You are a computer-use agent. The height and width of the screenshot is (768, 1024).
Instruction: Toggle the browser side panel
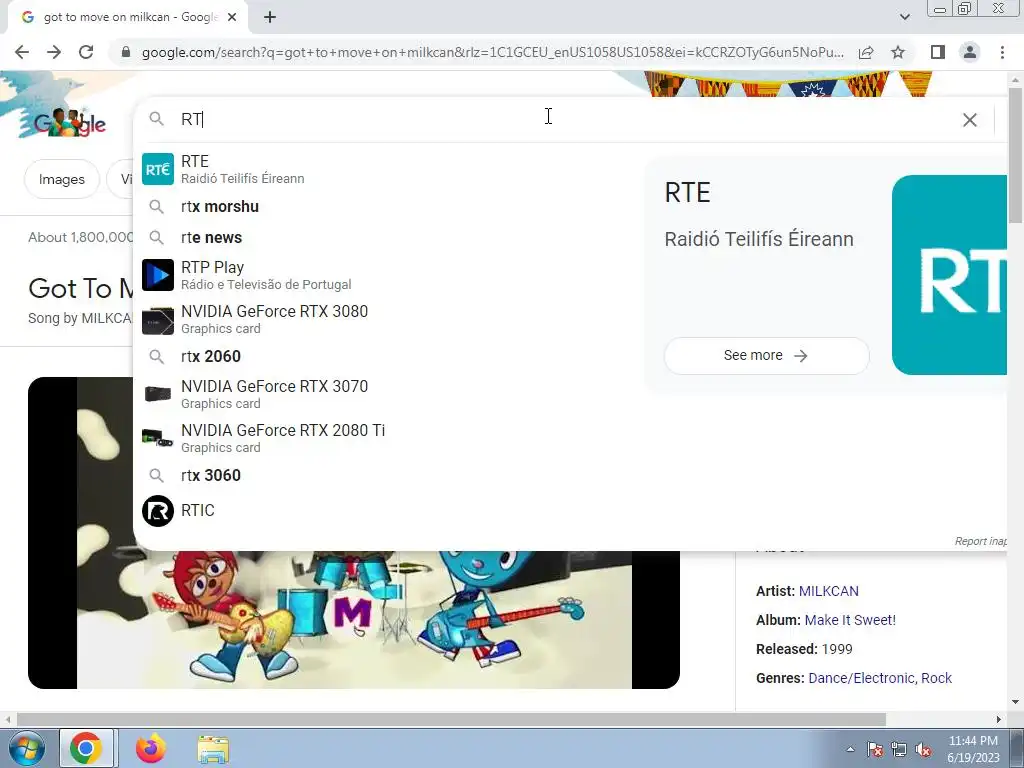coord(937,52)
